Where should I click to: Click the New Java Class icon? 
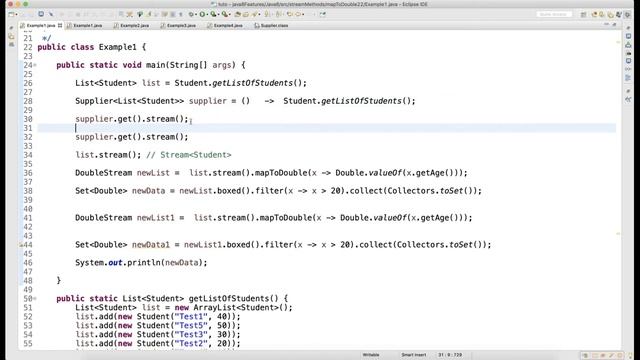pos(246,14)
